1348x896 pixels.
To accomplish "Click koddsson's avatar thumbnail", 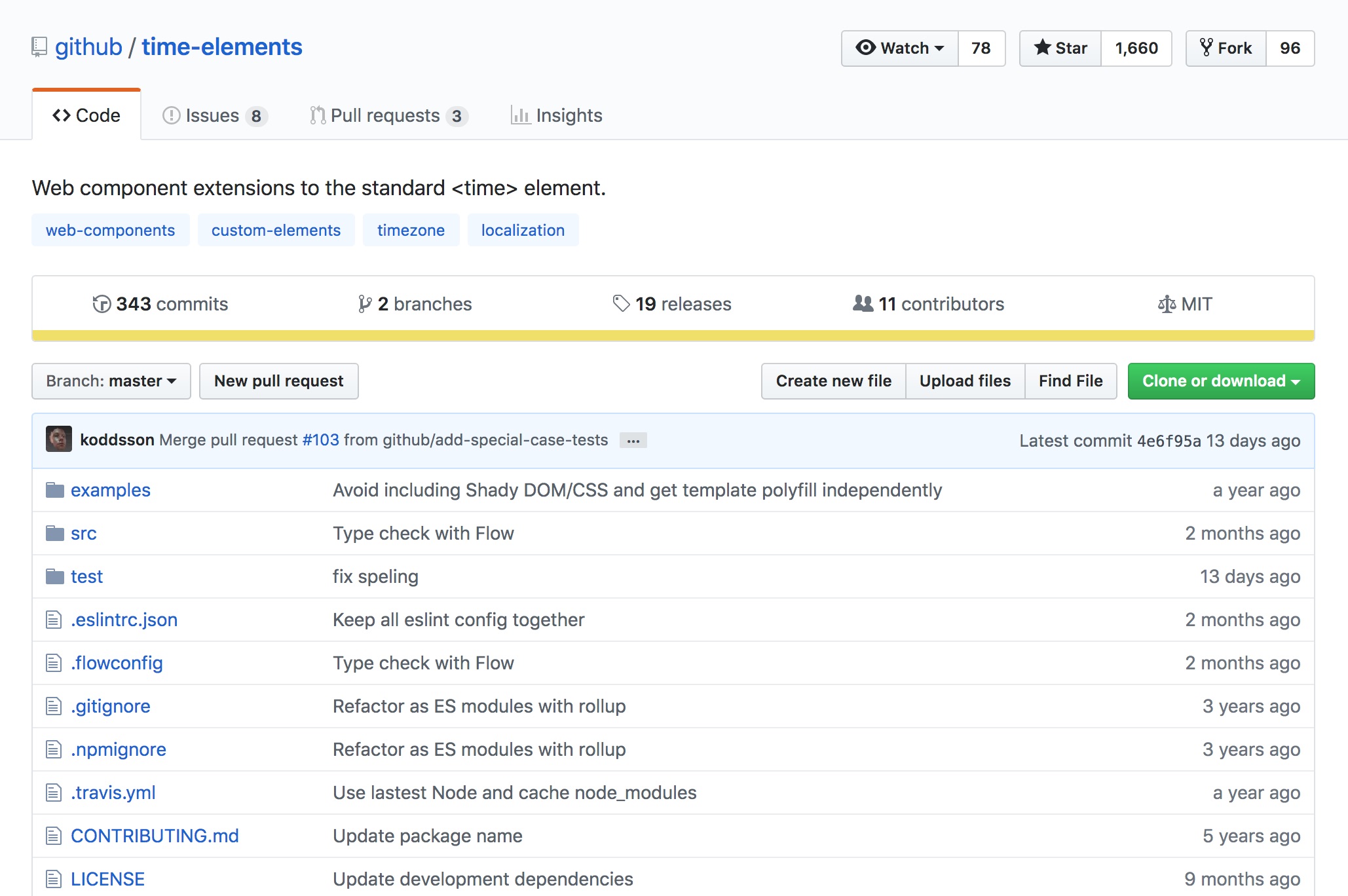I will [59, 439].
